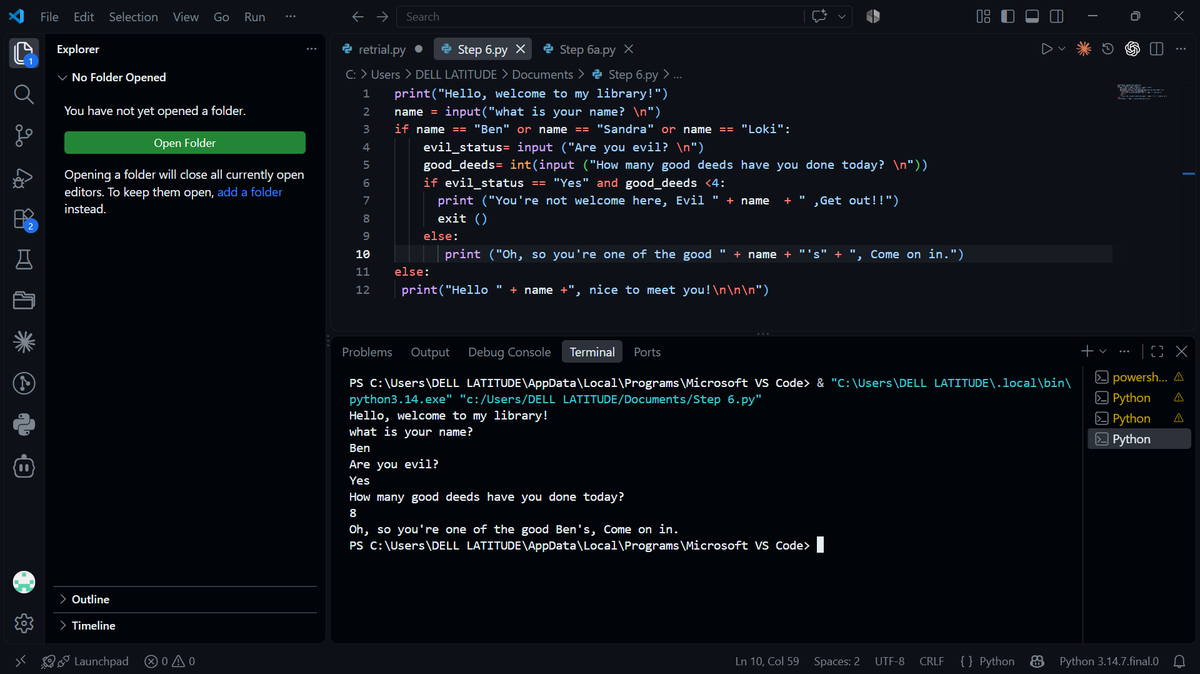Open the View menu

click(185, 17)
